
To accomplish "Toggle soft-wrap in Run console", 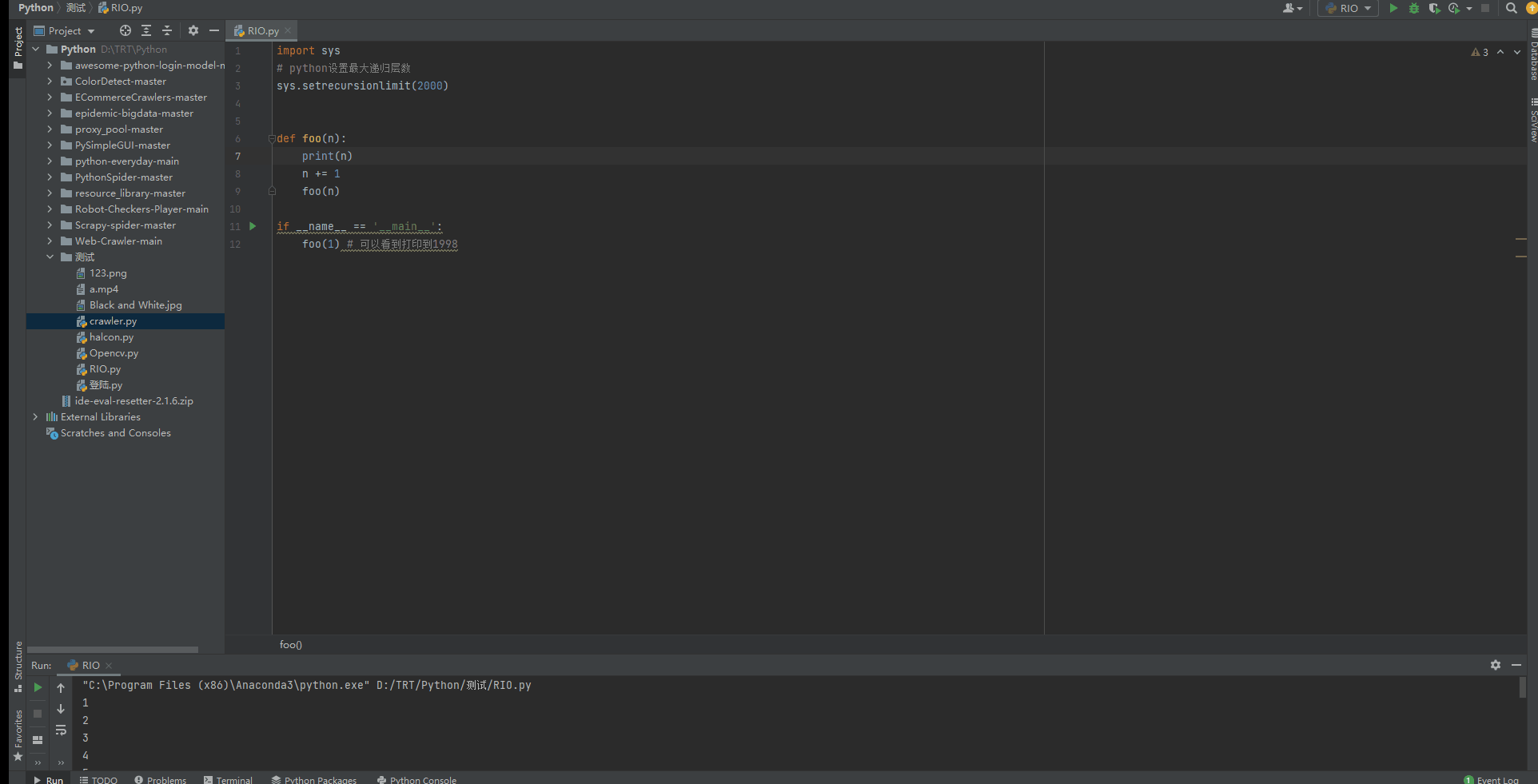I will pyautogui.click(x=61, y=730).
